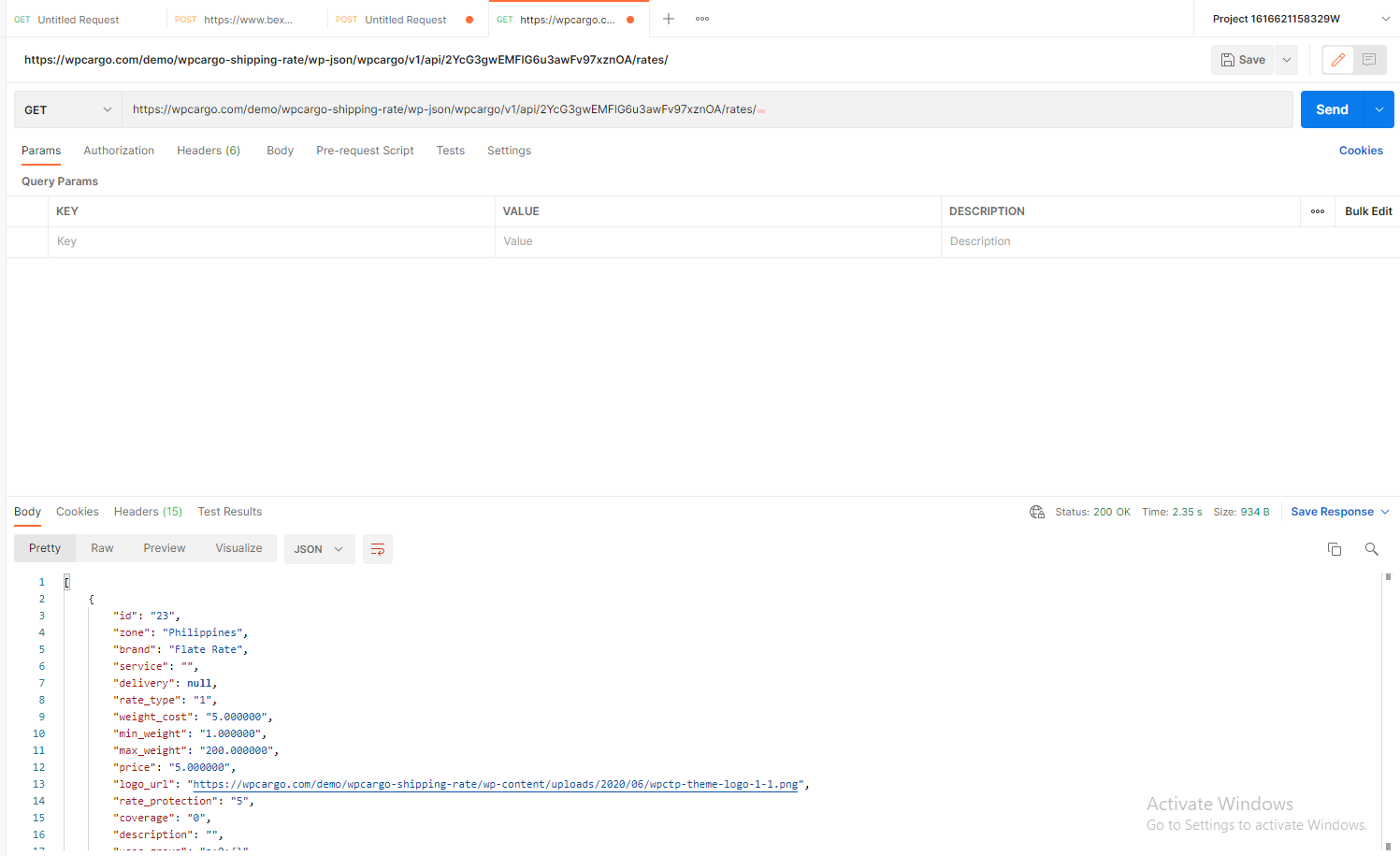Switch to the Authorization tab
The image size is (1400, 856).
click(x=119, y=151)
